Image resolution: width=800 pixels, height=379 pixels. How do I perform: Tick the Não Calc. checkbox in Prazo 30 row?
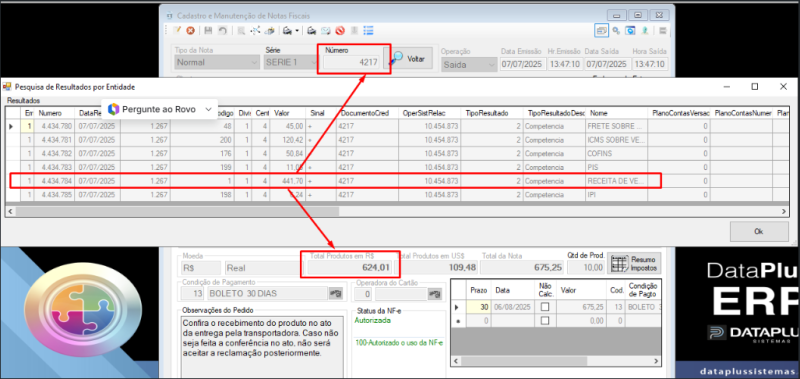[x=545, y=307]
